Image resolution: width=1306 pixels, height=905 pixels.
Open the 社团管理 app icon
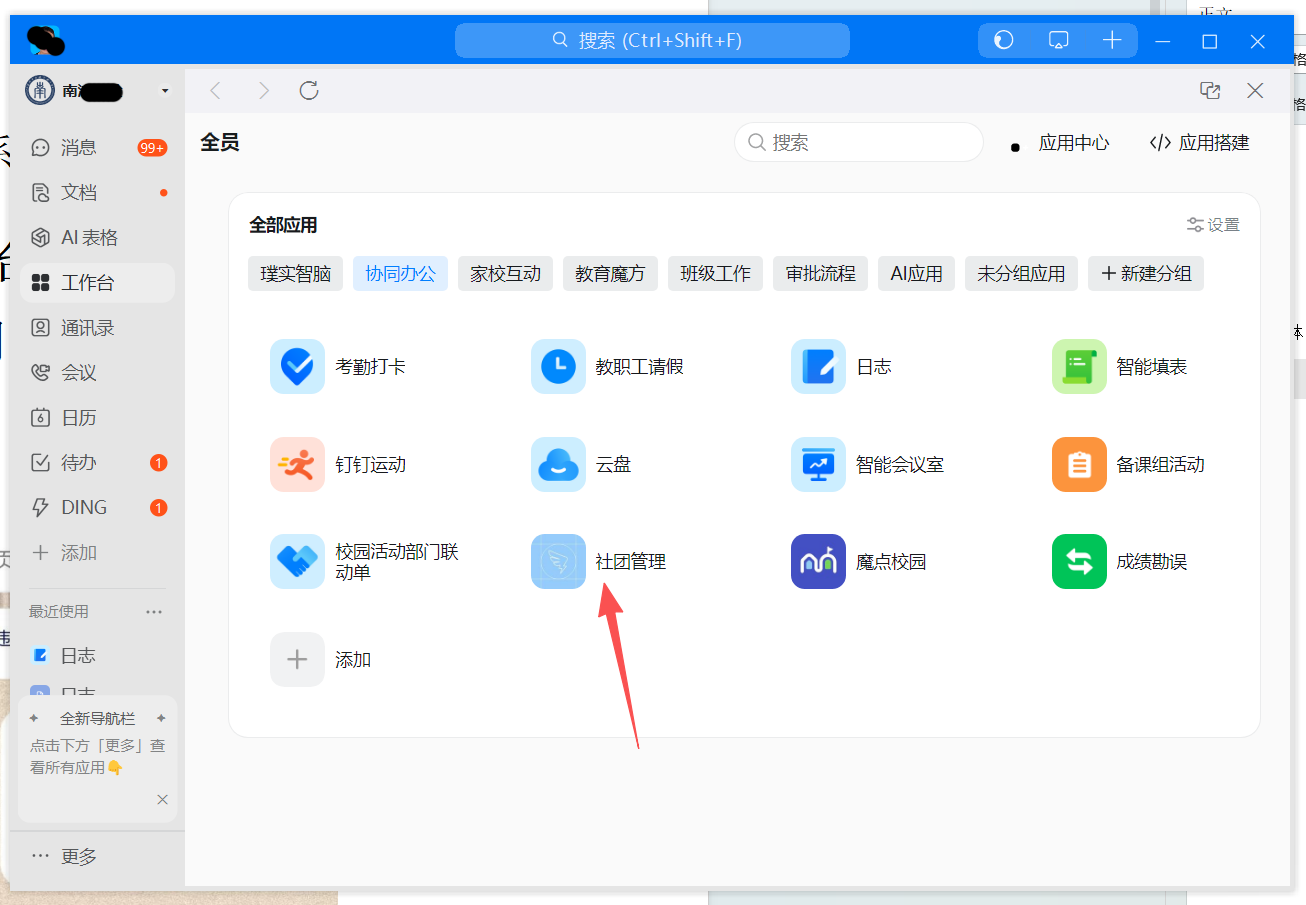pyautogui.click(x=558, y=561)
